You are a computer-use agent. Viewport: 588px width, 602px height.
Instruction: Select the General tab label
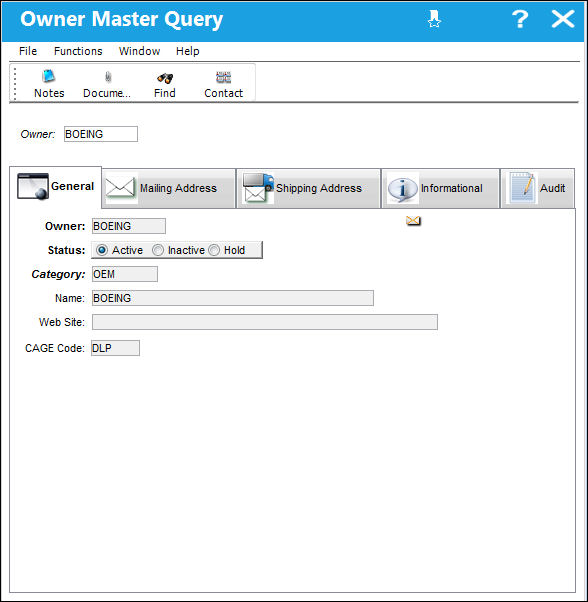[72, 186]
